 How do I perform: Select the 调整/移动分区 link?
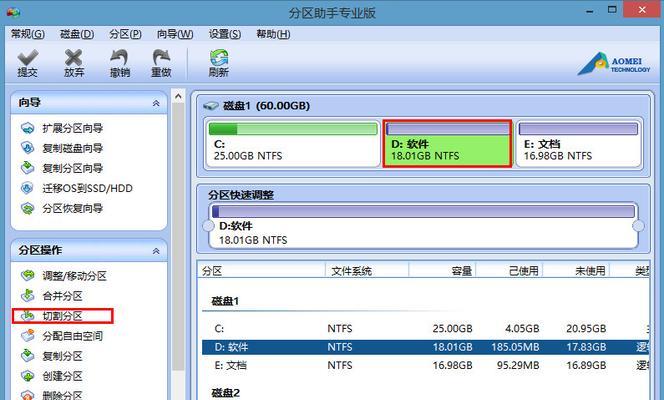coord(74,276)
